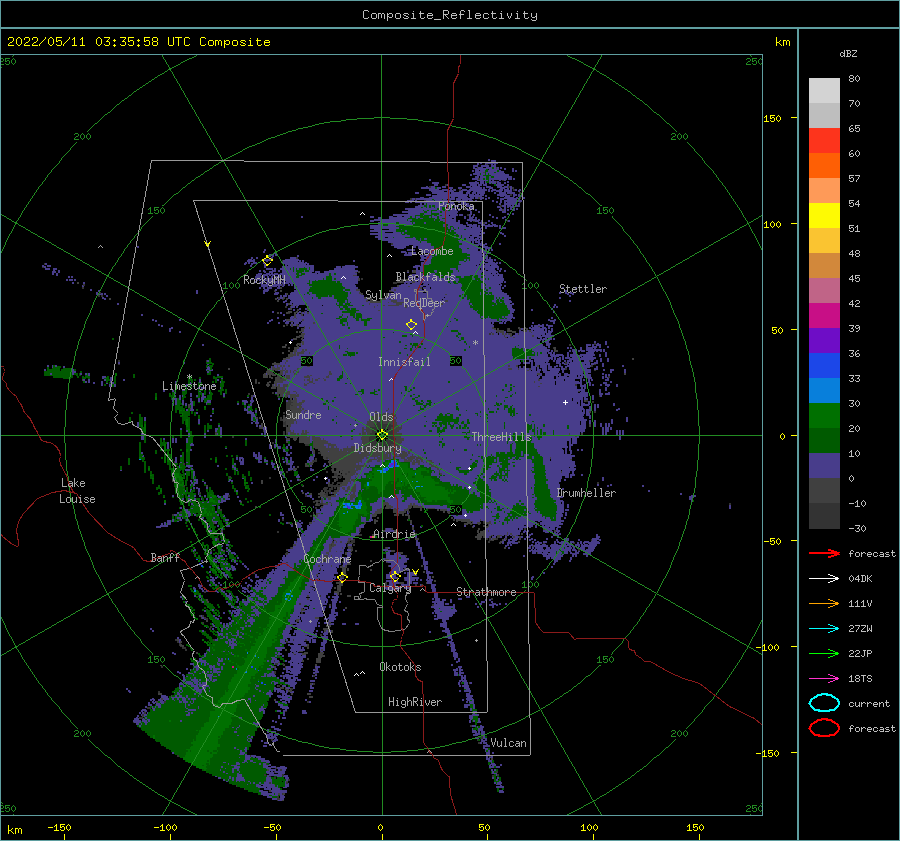900x841 pixels.
Task: Click the Sundre label
Action: coord(303,414)
